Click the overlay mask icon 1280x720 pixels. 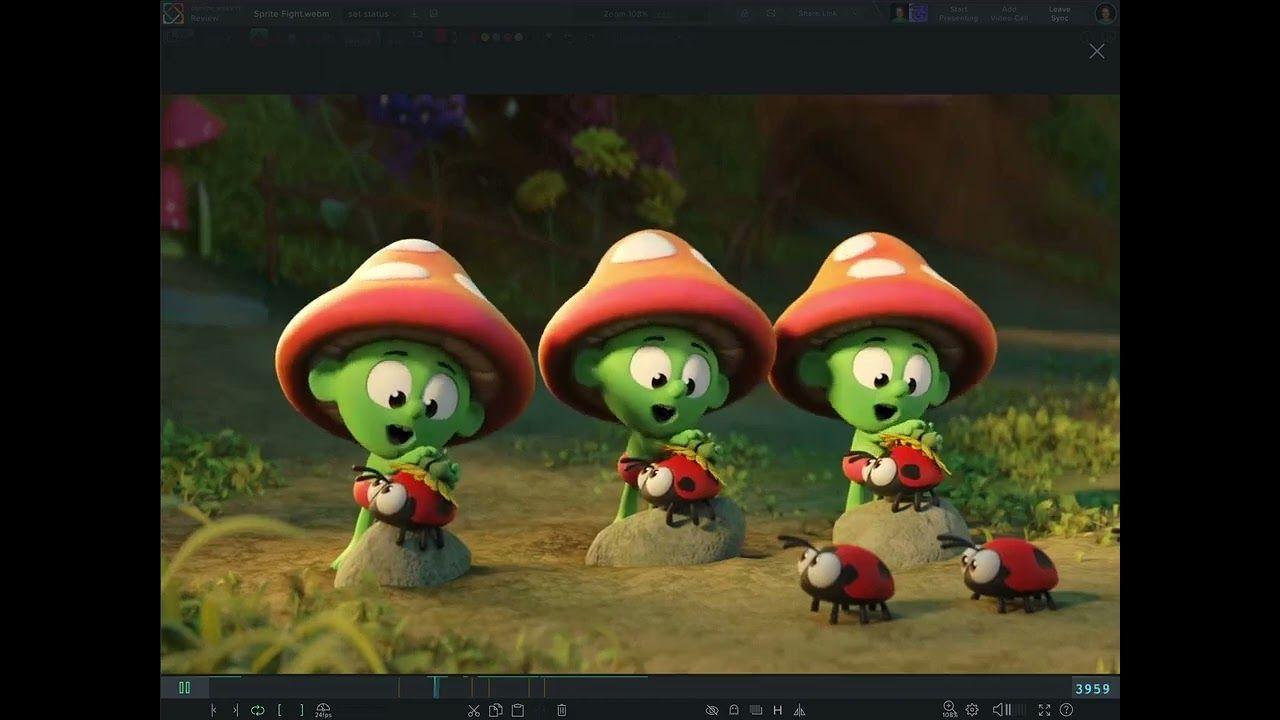point(756,710)
